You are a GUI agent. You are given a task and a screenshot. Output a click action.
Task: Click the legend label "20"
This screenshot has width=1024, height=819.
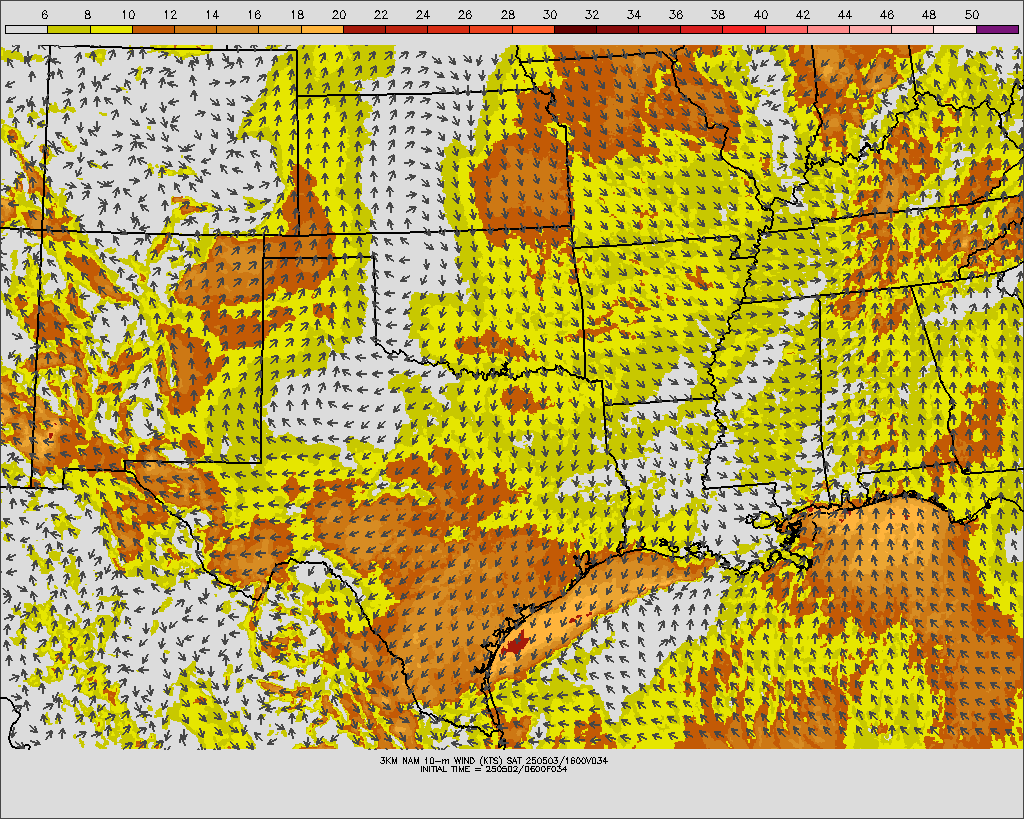[x=338, y=14]
